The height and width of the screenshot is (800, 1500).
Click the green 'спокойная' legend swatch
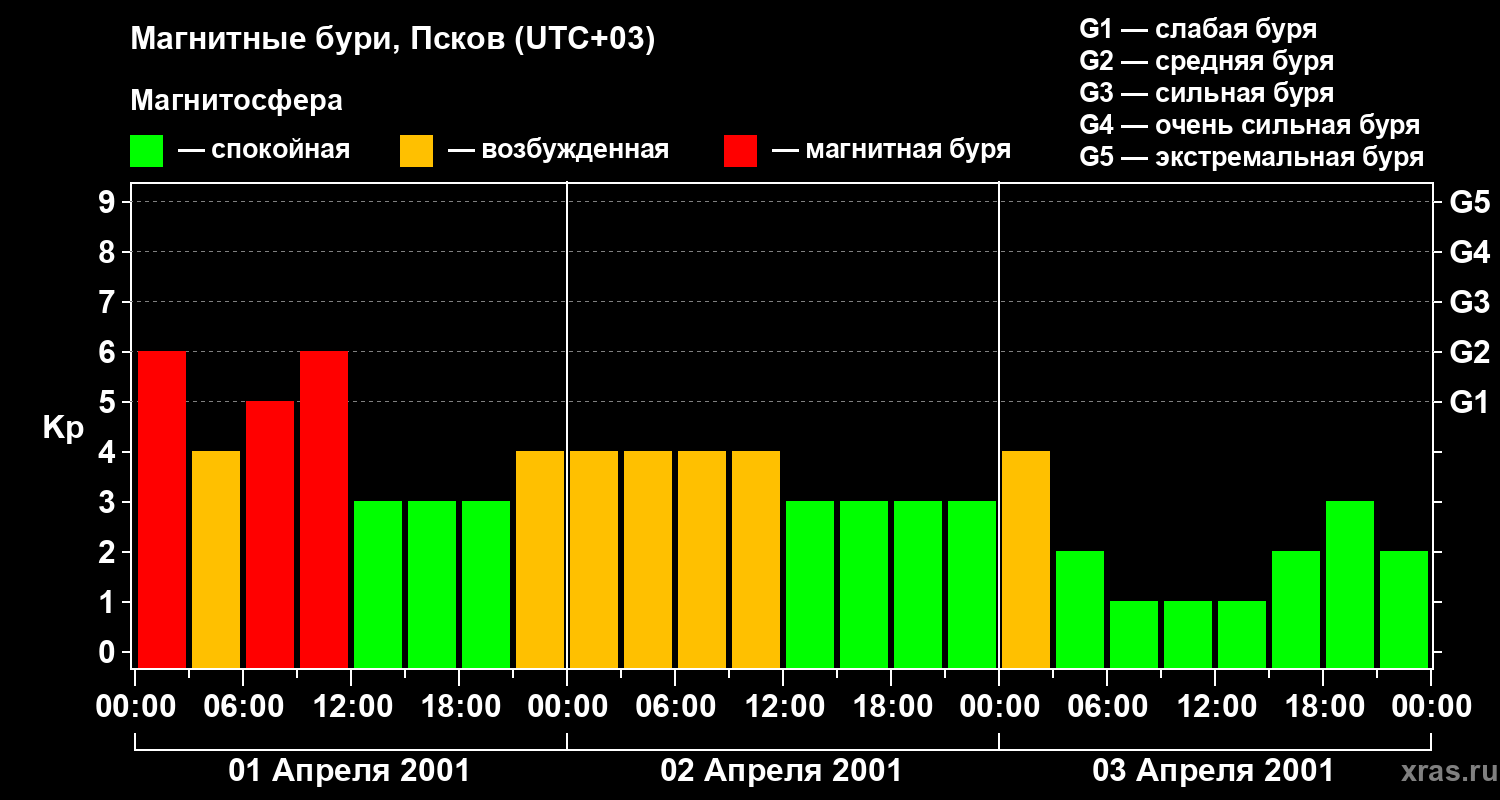point(146,151)
